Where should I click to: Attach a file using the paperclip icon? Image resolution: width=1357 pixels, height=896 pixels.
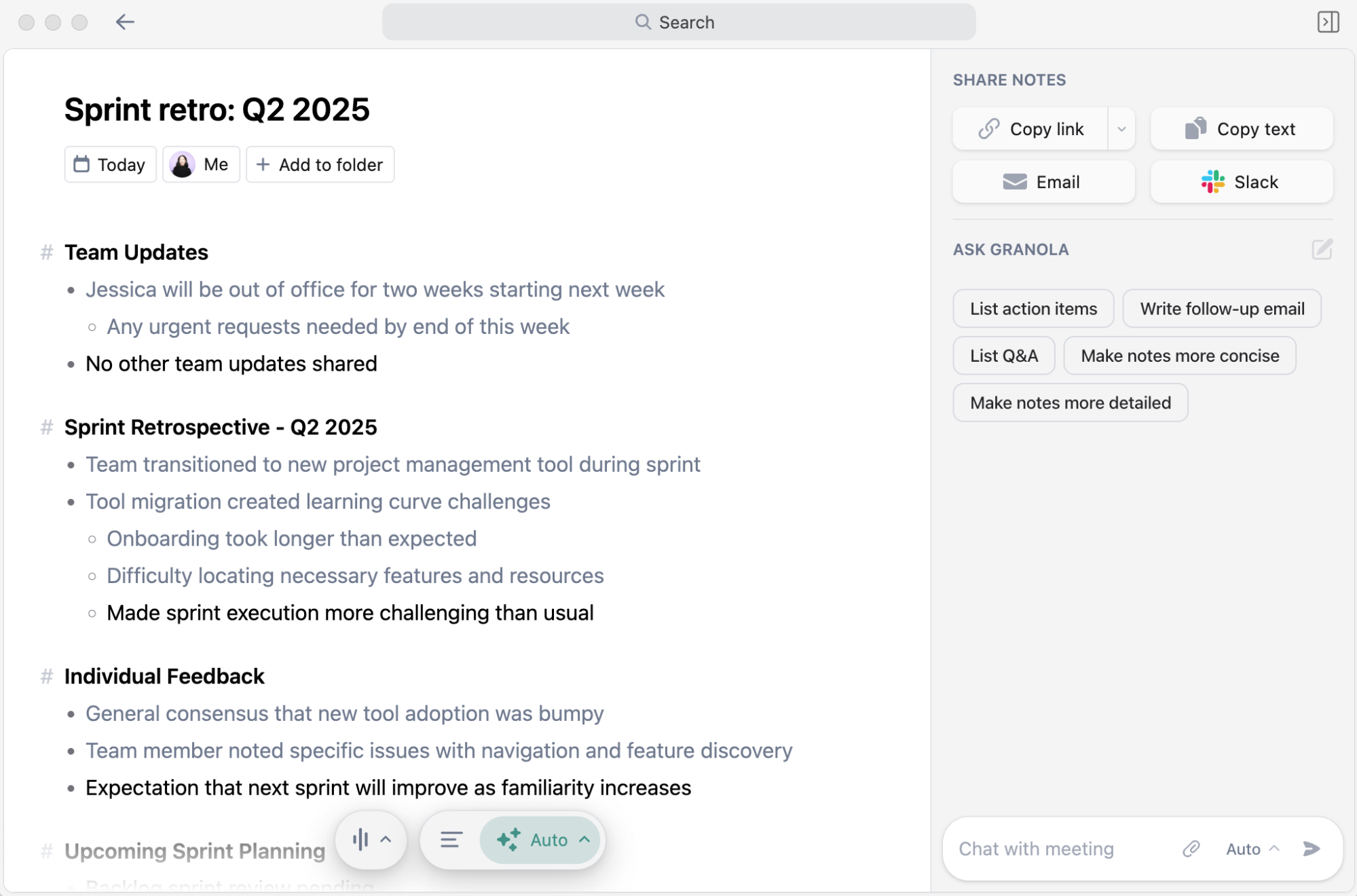[1191, 848]
